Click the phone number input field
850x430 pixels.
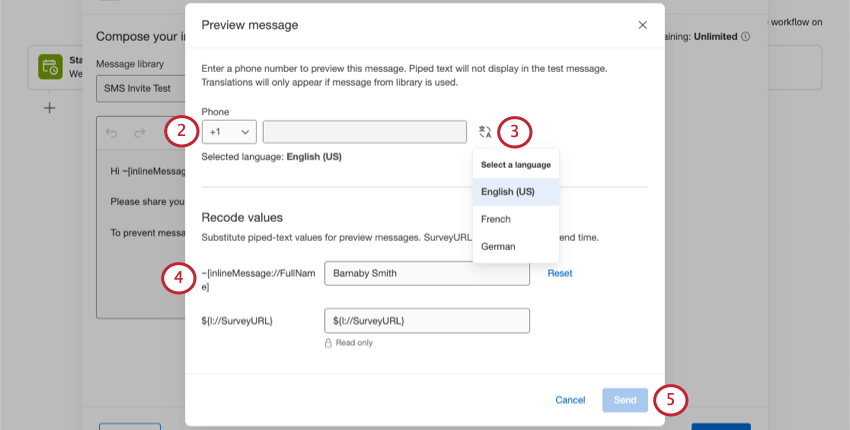point(364,132)
